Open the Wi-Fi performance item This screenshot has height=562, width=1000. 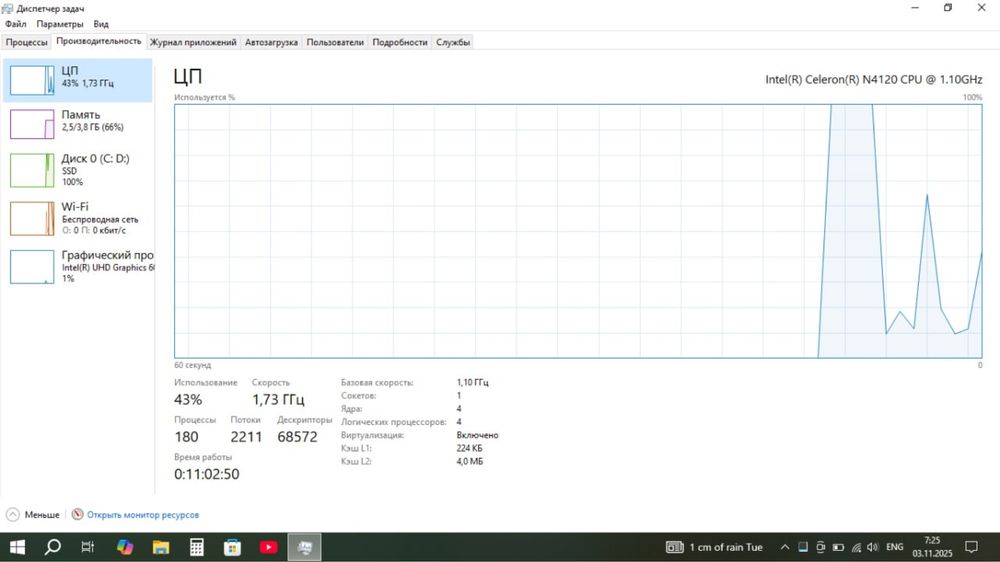(78, 218)
